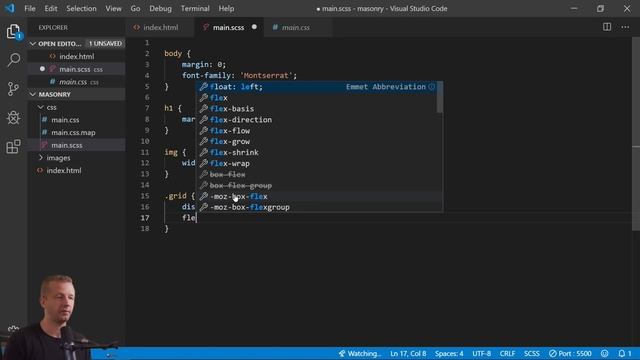640x360 pixels.
Task: Place cursor on 'font-family' line
Action: pyautogui.click(x=239, y=76)
